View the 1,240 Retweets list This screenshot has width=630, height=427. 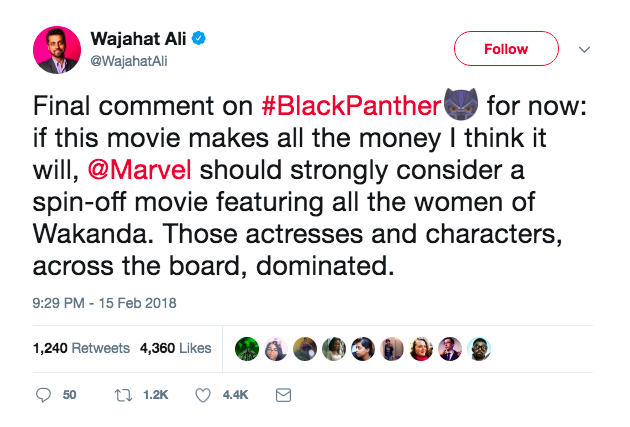click(x=81, y=348)
